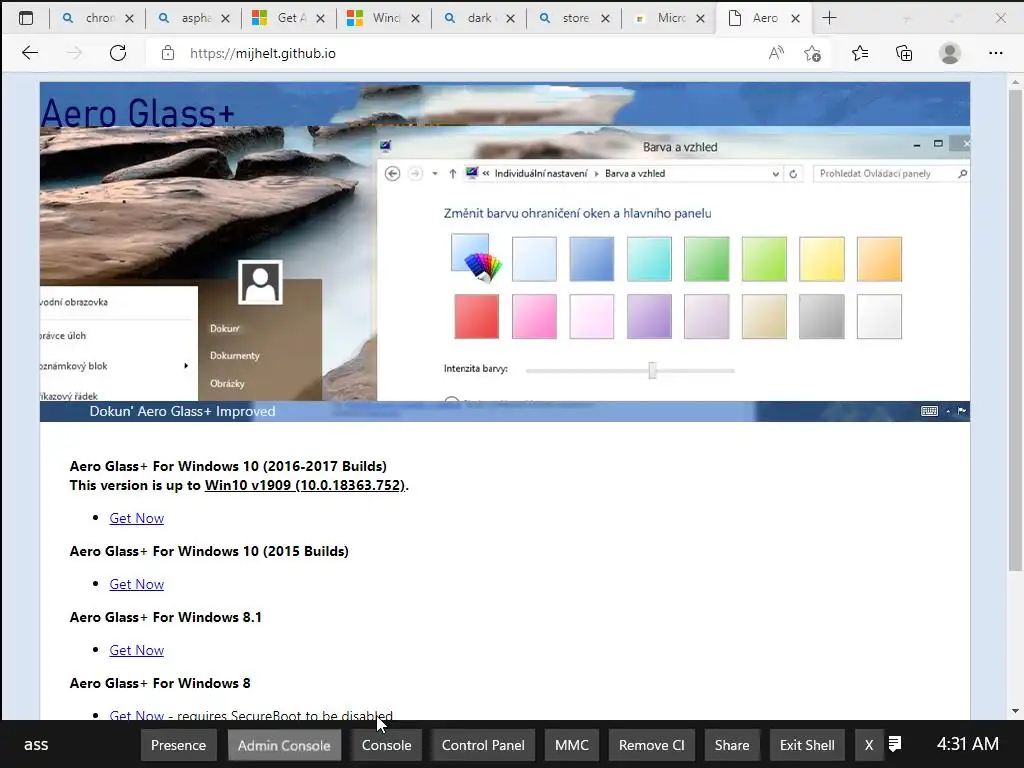Close the 'store' tab
The image size is (1024, 768).
[605, 18]
